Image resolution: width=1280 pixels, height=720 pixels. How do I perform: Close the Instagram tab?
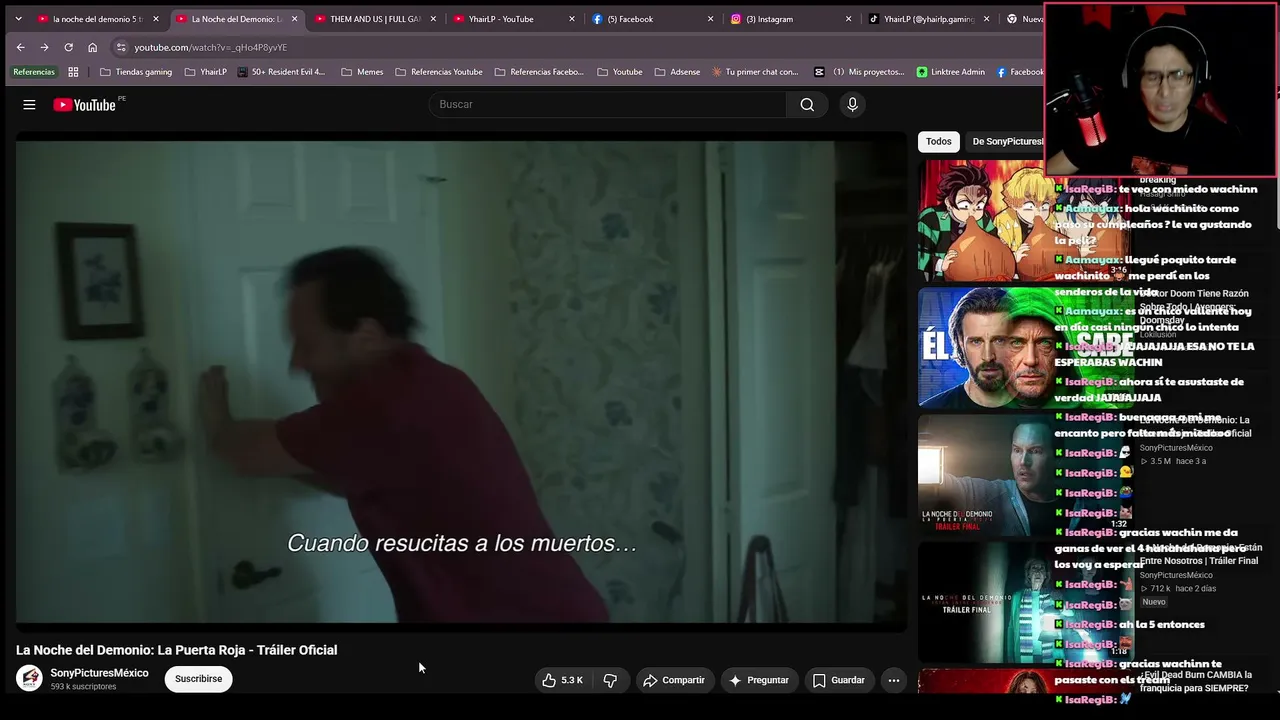(848, 19)
